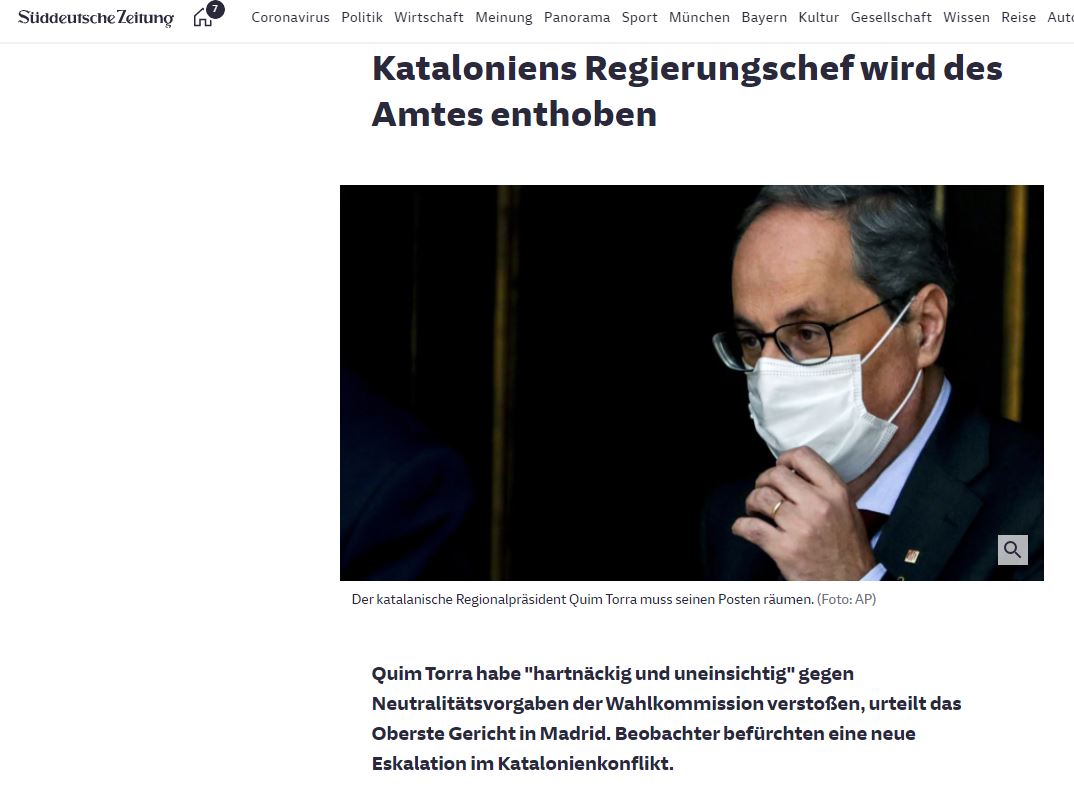This screenshot has height=787, width=1074.
Task: Go to the Wissen section
Action: click(x=966, y=17)
